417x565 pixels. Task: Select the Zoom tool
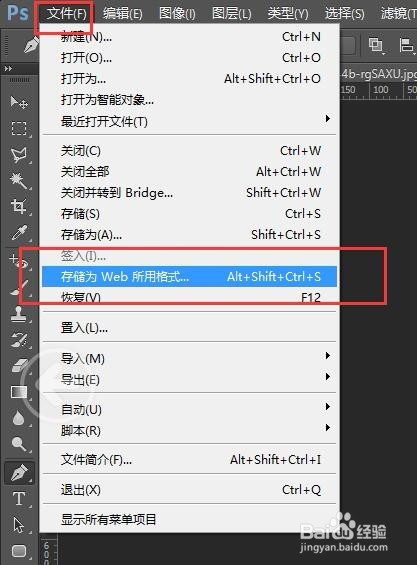[19, 444]
